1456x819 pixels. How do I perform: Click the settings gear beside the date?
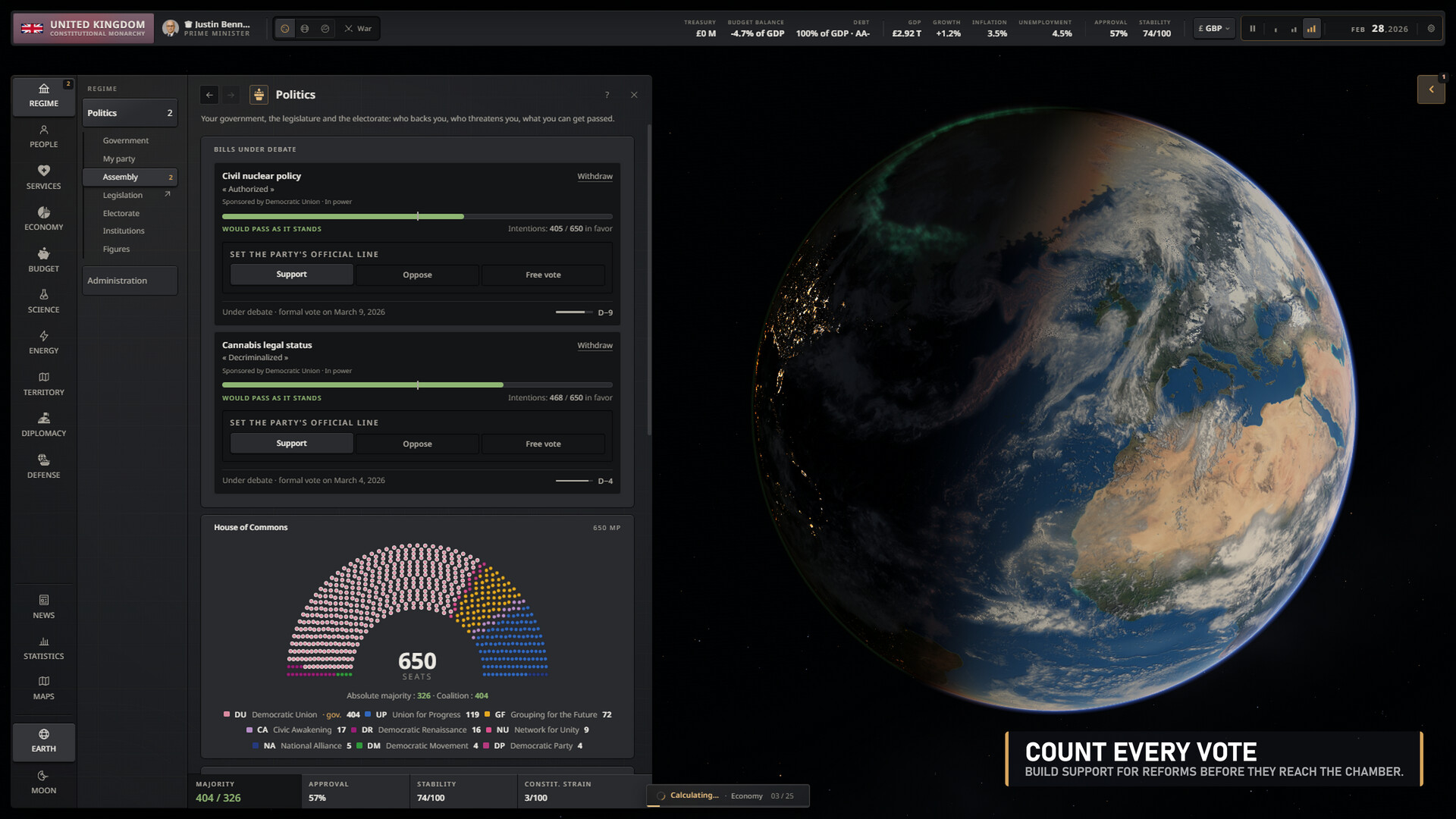pyautogui.click(x=1431, y=29)
